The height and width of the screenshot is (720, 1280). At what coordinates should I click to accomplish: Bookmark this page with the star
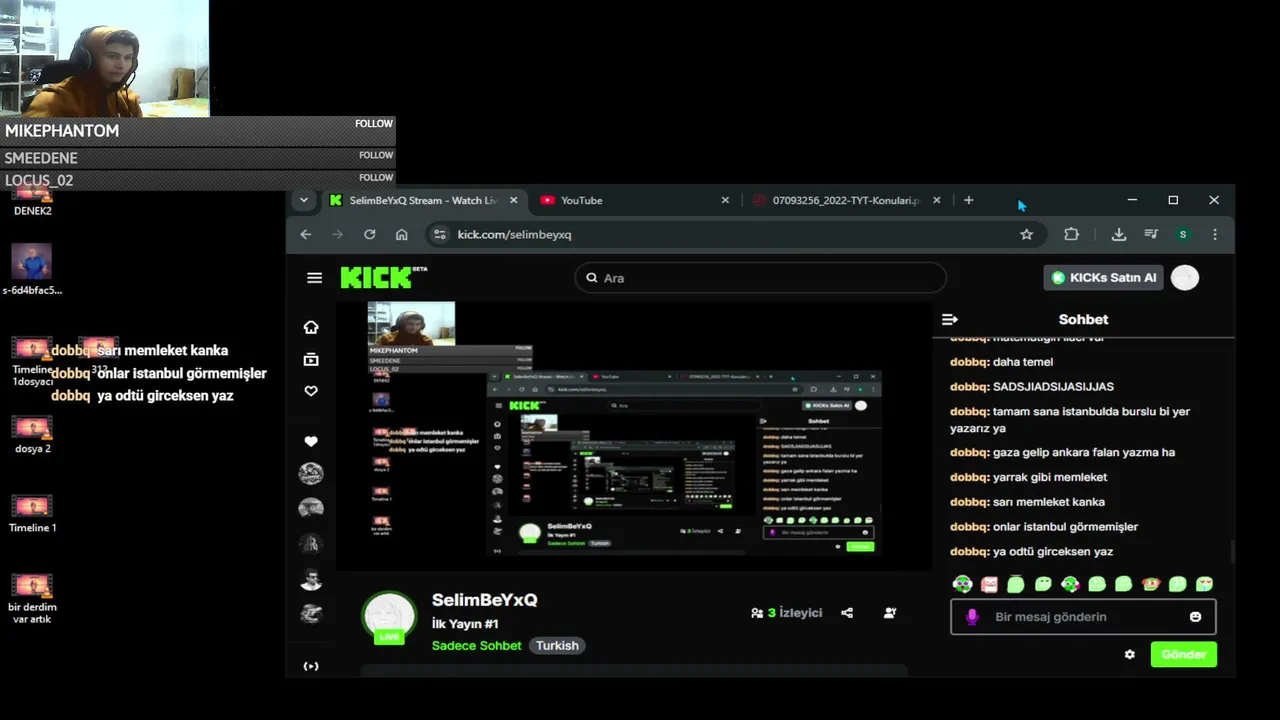click(1026, 234)
